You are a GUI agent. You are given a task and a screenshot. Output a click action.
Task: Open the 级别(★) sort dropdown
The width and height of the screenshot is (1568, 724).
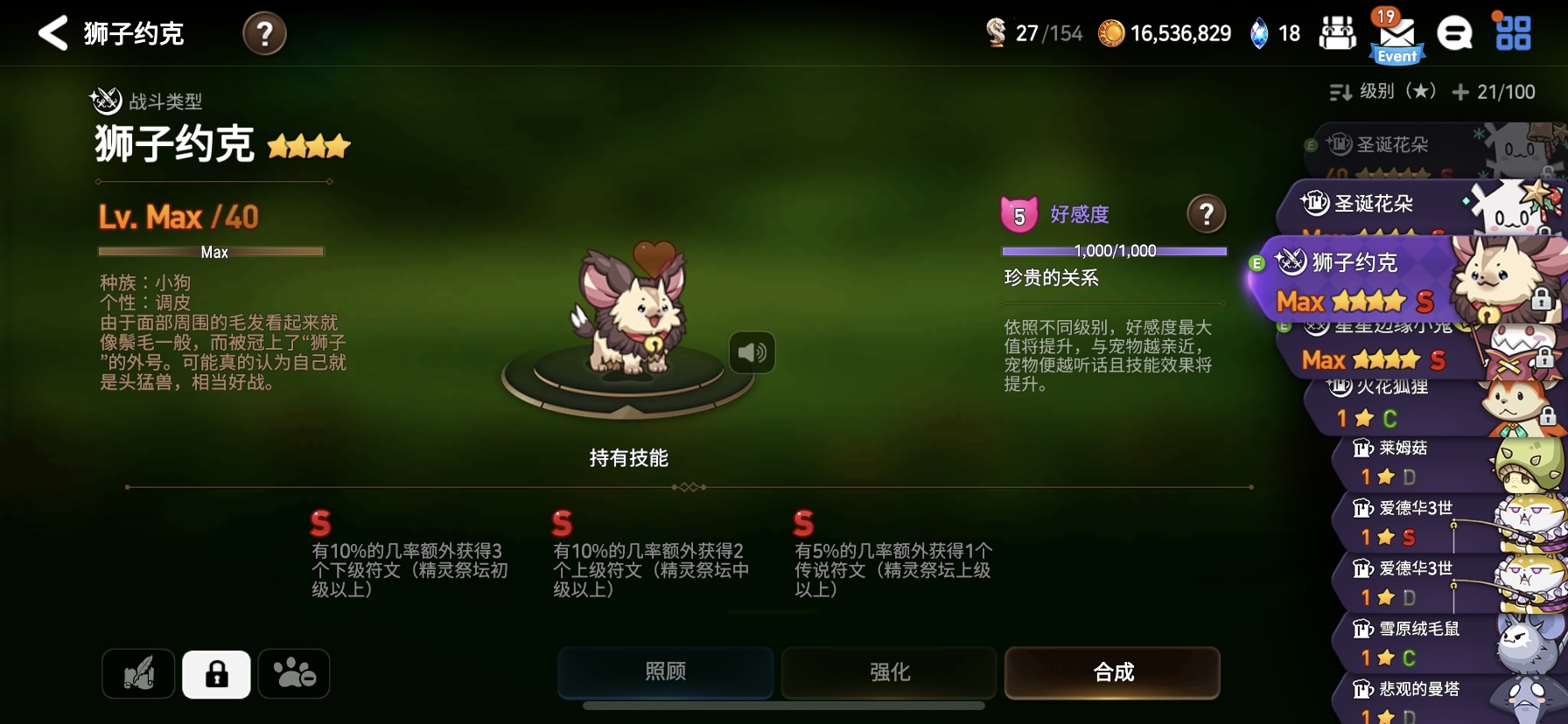(1382, 92)
